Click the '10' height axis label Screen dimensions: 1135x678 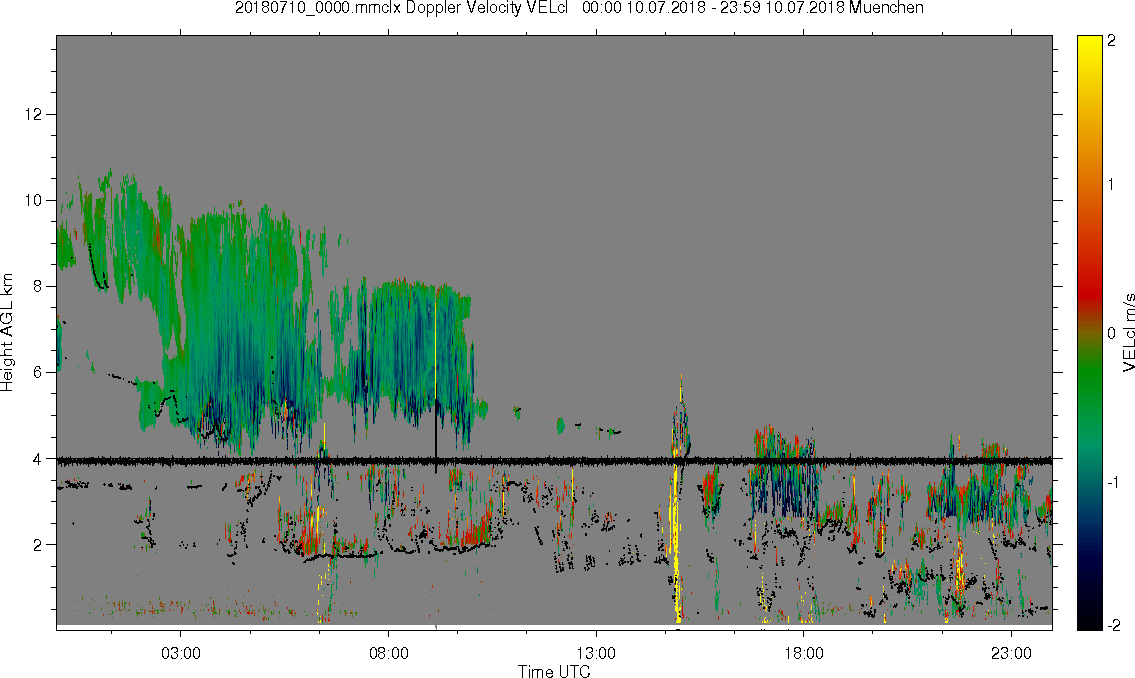tap(35, 200)
